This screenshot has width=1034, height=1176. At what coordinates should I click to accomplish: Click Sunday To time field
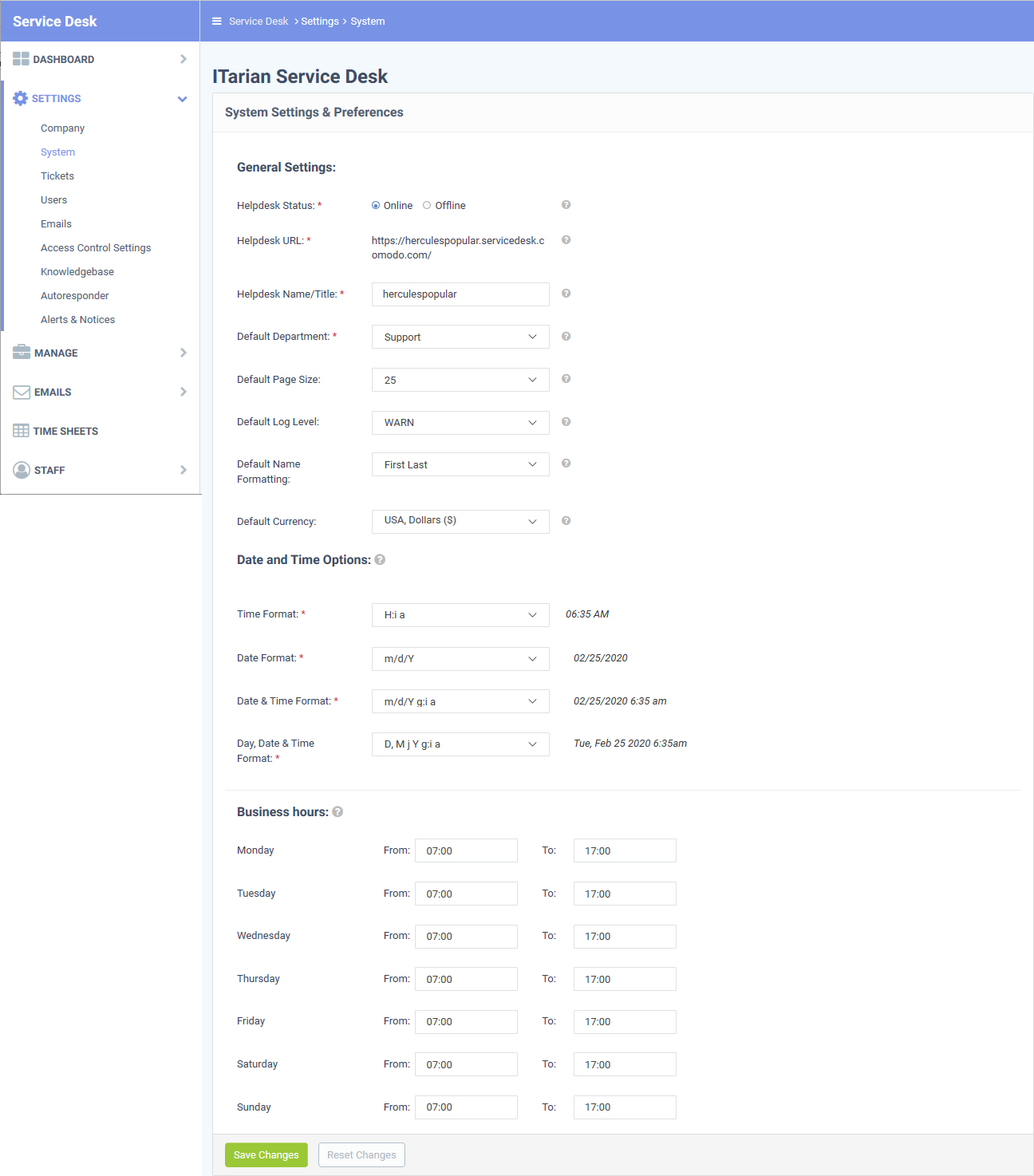pyautogui.click(x=625, y=1107)
